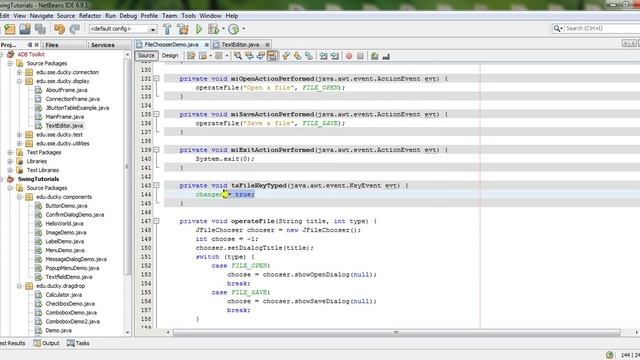640x360 pixels.
Task: Open the Debug Project dropdown arrow
Action: pos(223,29)
